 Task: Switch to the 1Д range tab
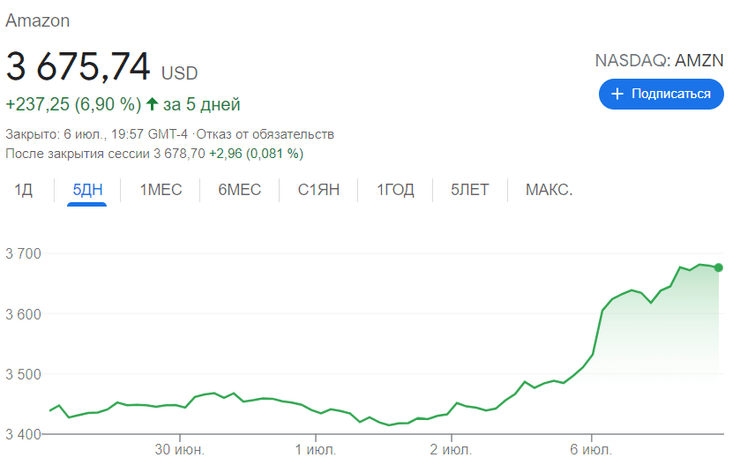[x=23, y=190]
